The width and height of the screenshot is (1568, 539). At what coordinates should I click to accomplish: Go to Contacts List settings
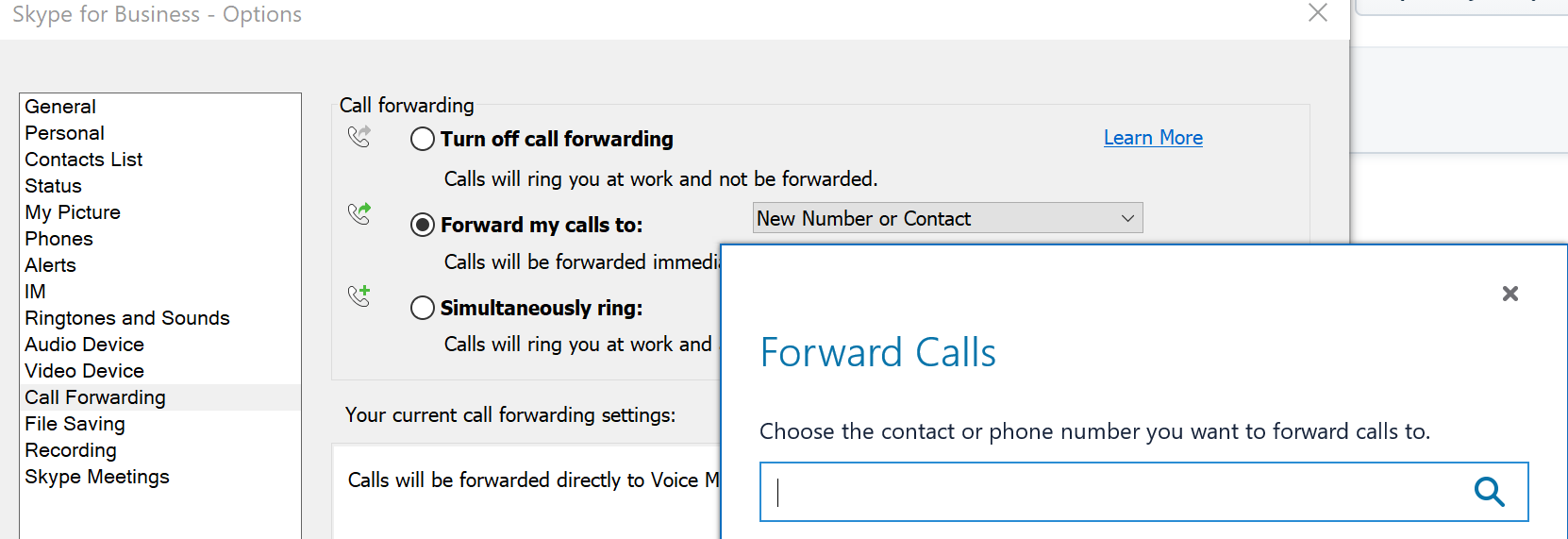pyautogui.click(x=83, y=160)
